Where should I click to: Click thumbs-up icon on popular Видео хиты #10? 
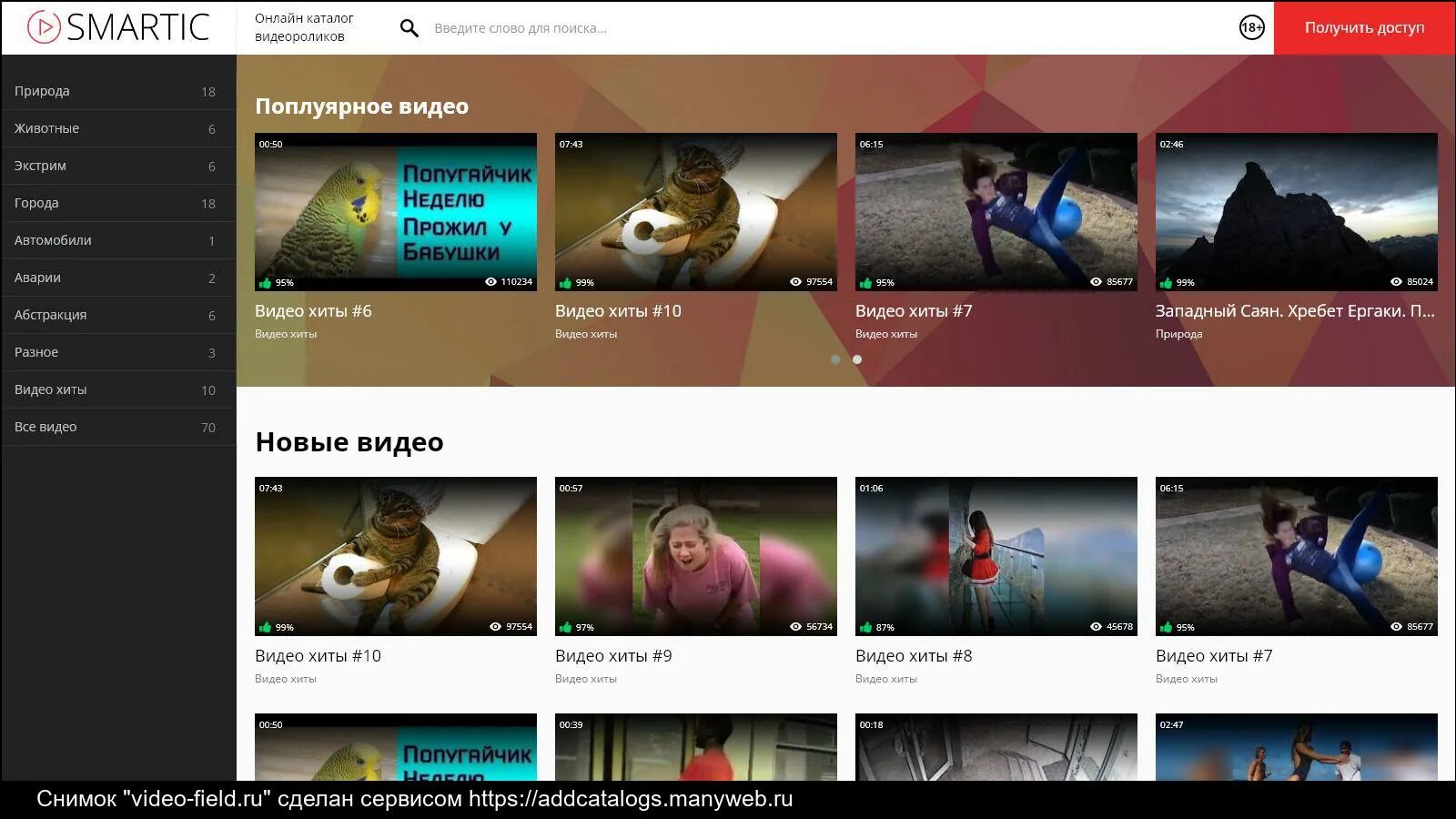[x=566, y=282]
